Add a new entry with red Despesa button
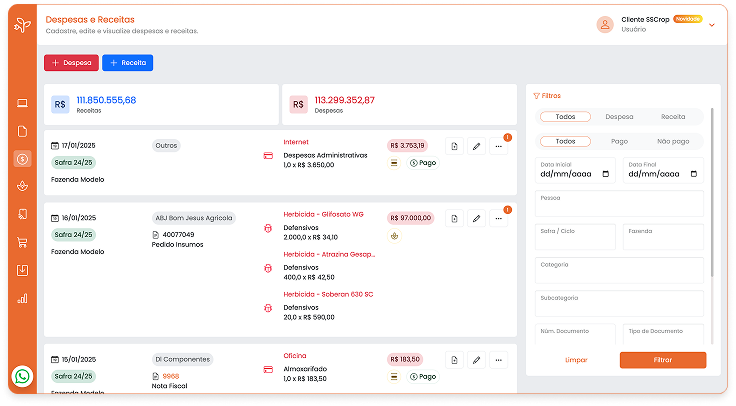 click(x=71, y=63)
